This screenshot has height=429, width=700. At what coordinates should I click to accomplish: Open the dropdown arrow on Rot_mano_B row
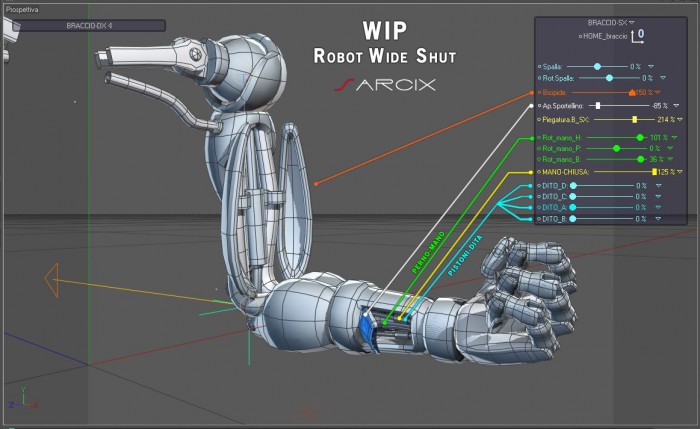tap(670, 159)
